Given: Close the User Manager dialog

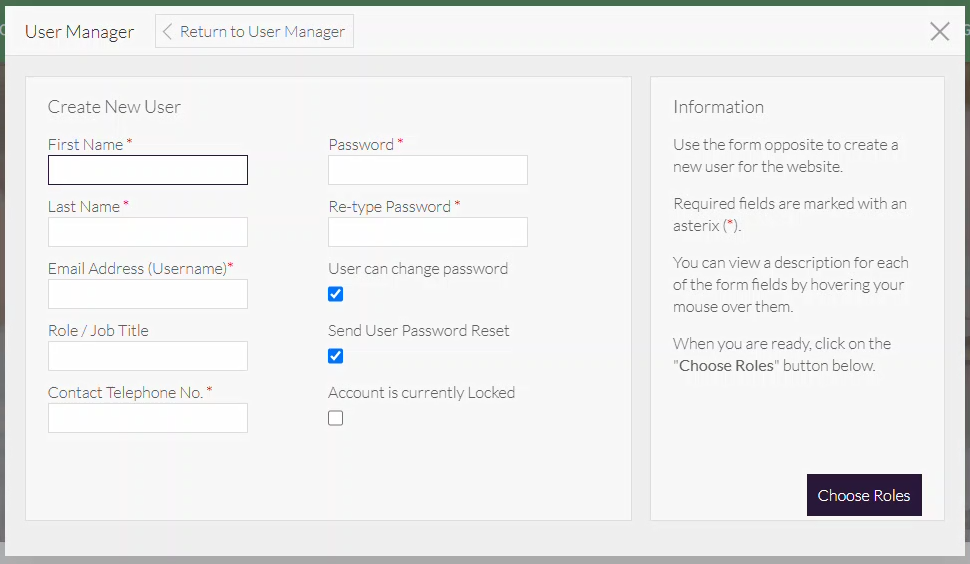Looking at the screenshot, I should pyautogui.click(x=939, y=31).
